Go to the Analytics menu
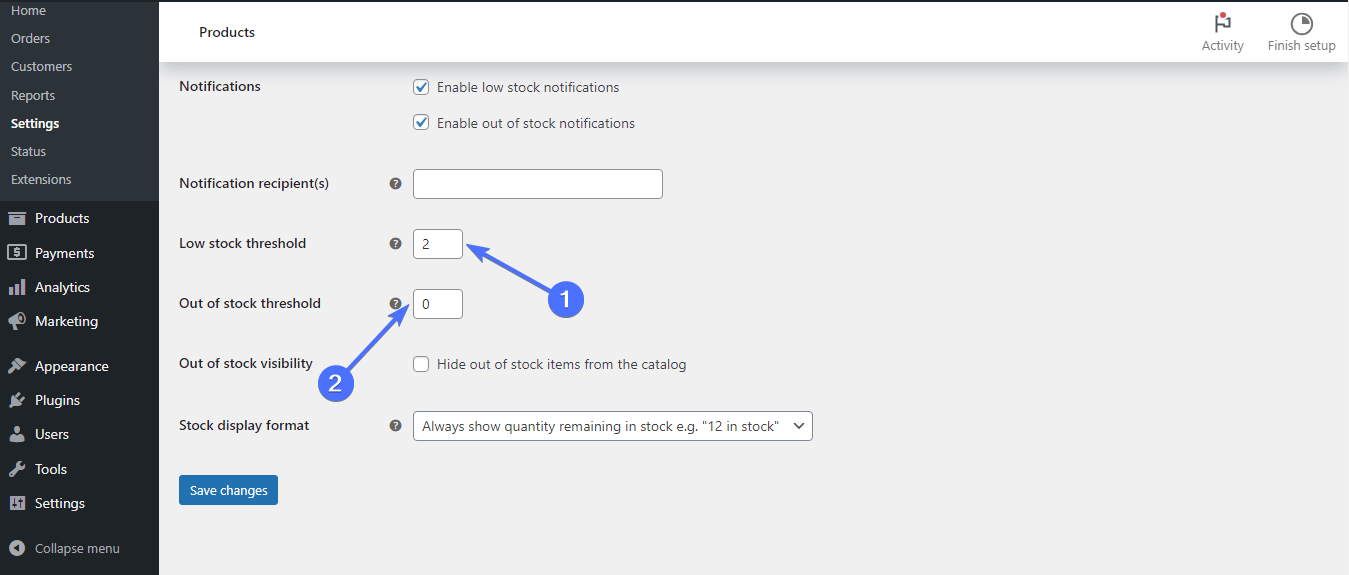Viewport: 1349px width, 575px height. [x=62, y=287]
